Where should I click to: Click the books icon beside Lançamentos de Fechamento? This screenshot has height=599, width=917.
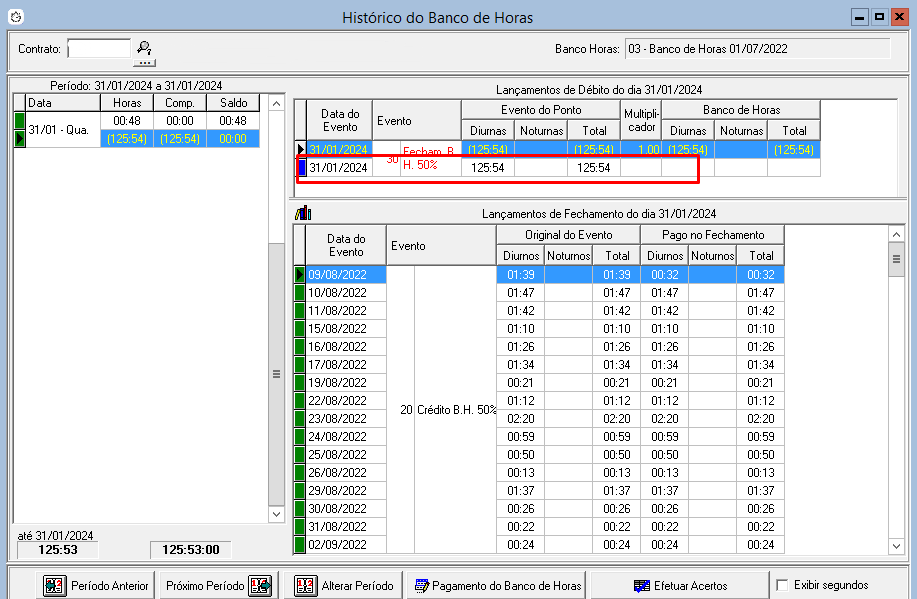(302, 213)
